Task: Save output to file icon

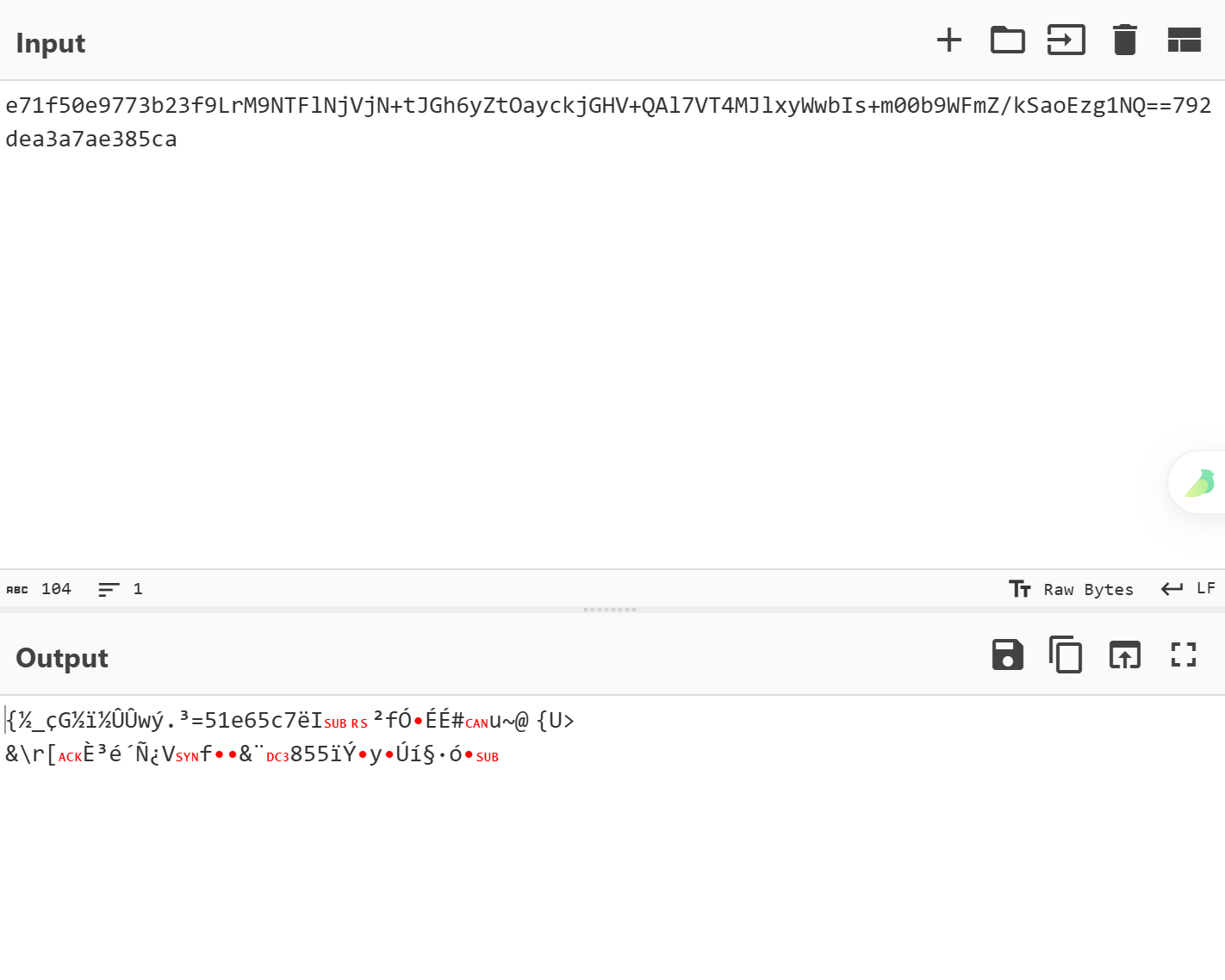Action: click(1007, 655)
